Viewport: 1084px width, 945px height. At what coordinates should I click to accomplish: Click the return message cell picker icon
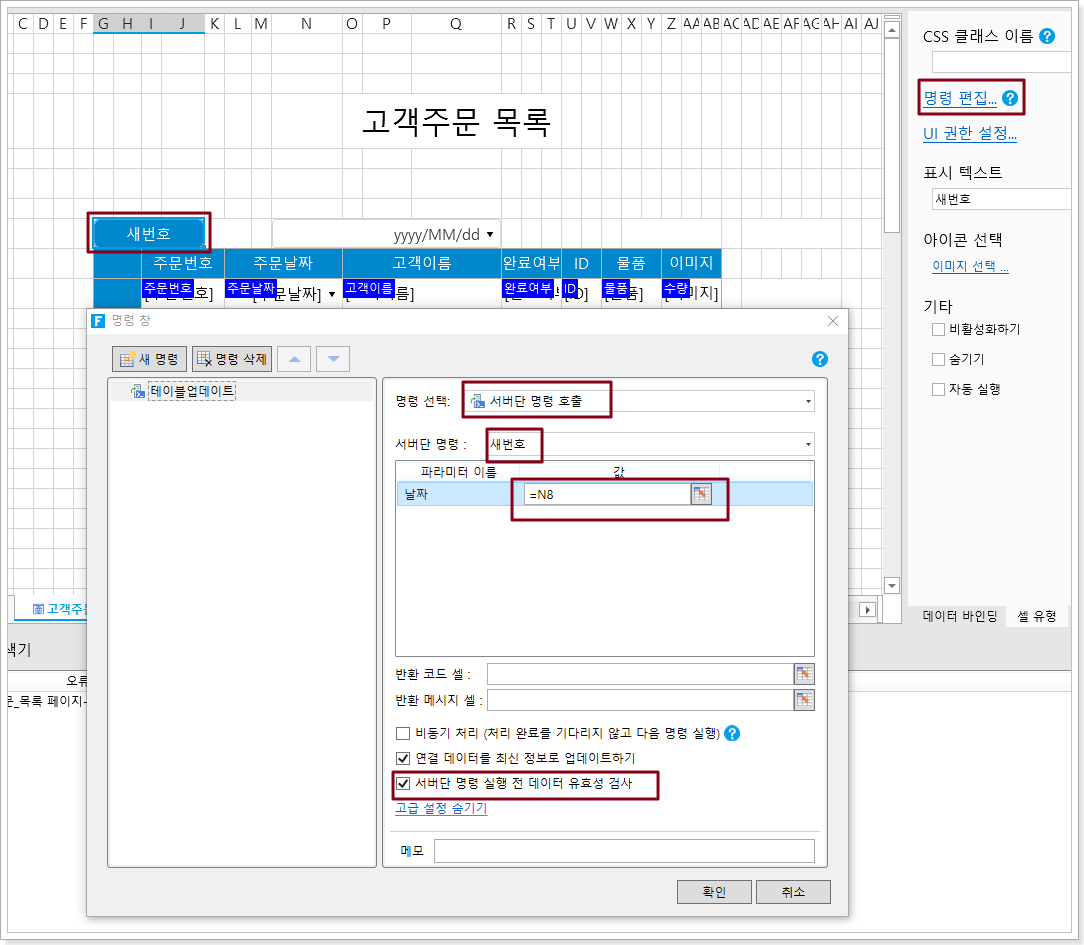[x=804, y=700]
